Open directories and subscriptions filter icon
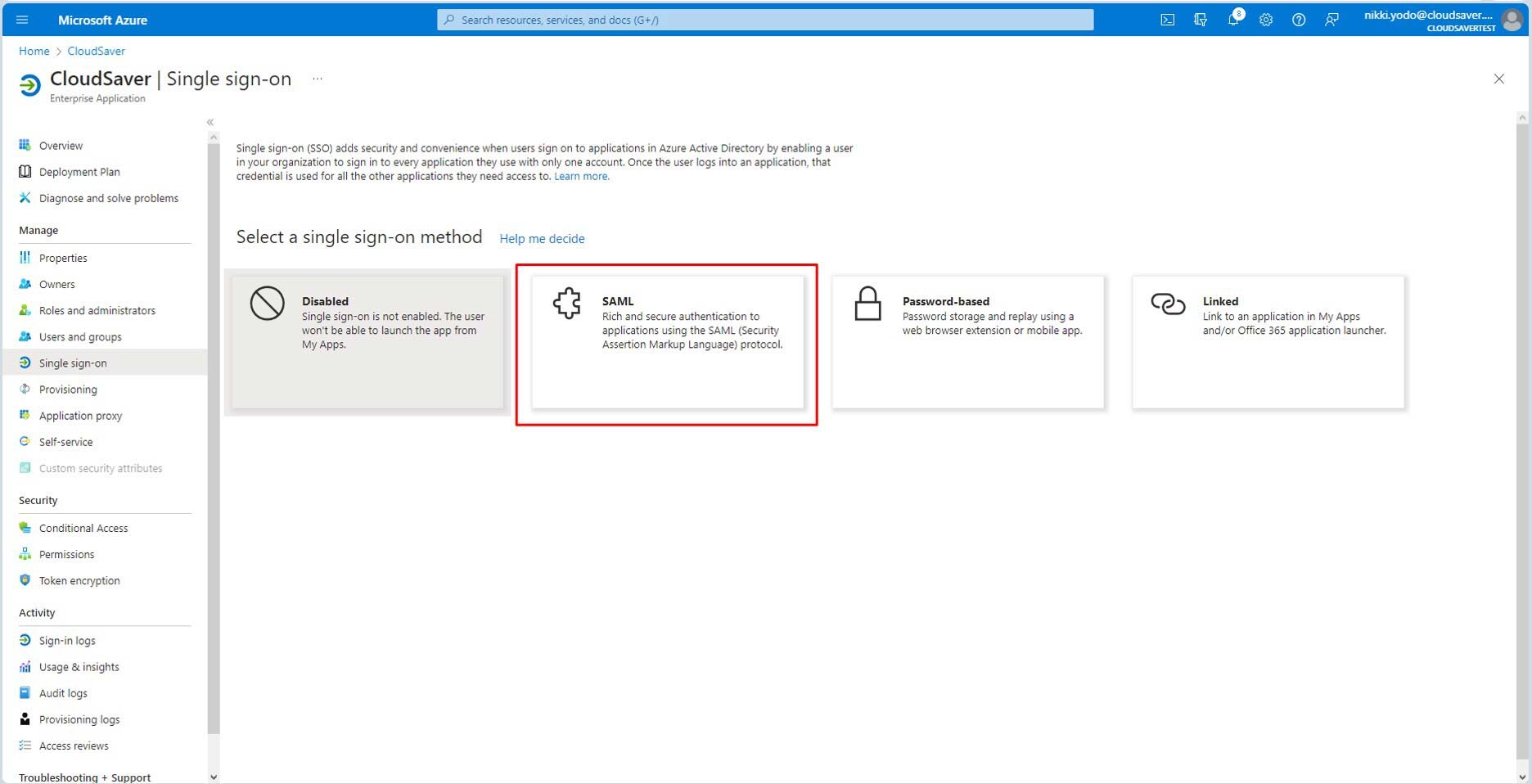 pos(1201,20)
